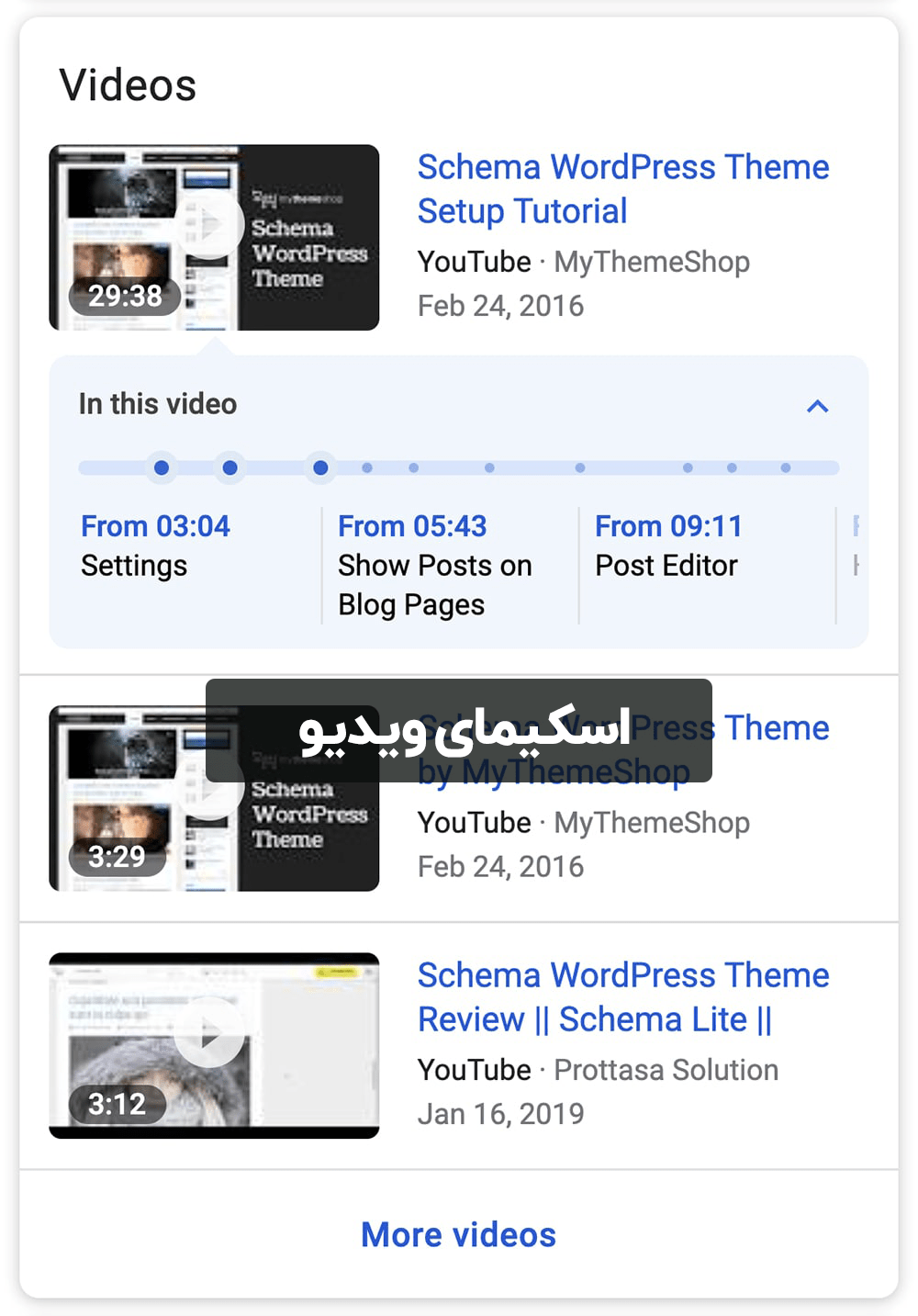Viewport: 918px width, 1316px height.
Task: Click the Jan 16, 2019 date
Action: point(500,1114)
